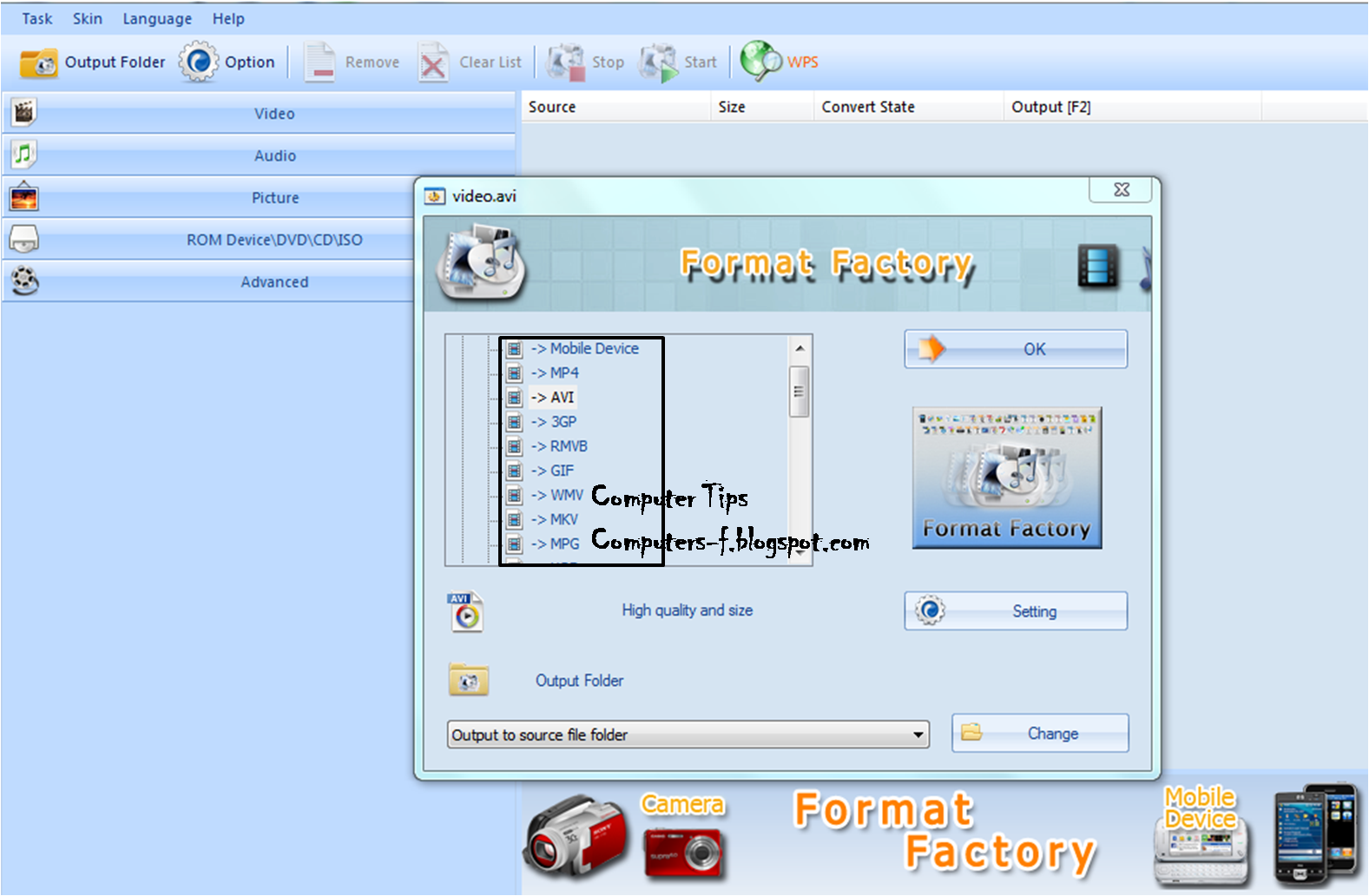
Task: Click the Advanced film reel icon
Action: pyautogui.click(x=25, y=281)
